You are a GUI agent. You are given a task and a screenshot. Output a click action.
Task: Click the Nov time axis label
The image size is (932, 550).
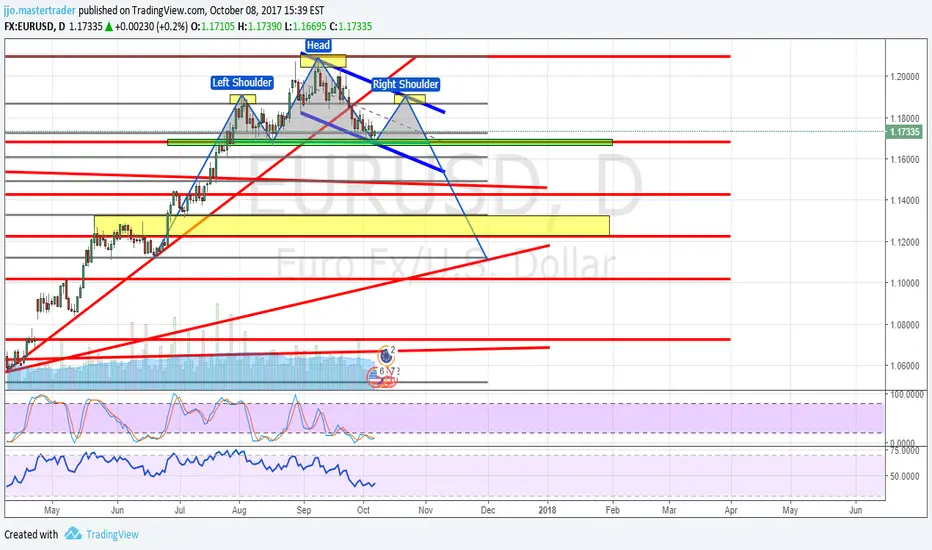pyautogui.click(x=425, y=510)
